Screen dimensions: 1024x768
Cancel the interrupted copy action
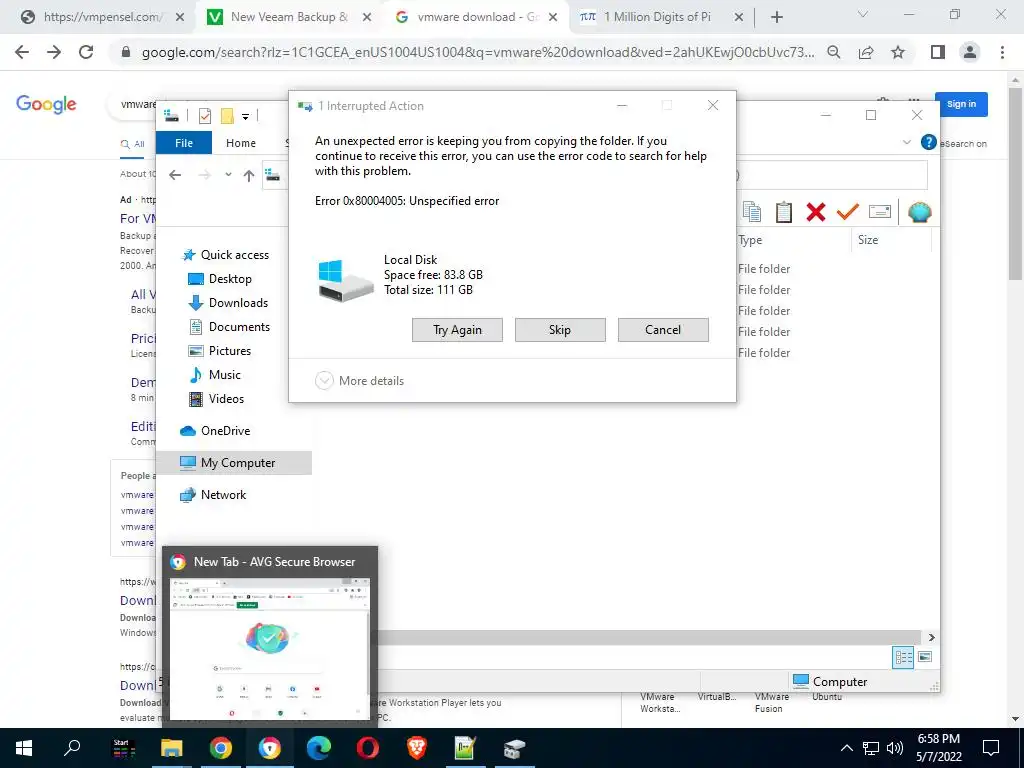pyautogui.click(x=663, y=330)
